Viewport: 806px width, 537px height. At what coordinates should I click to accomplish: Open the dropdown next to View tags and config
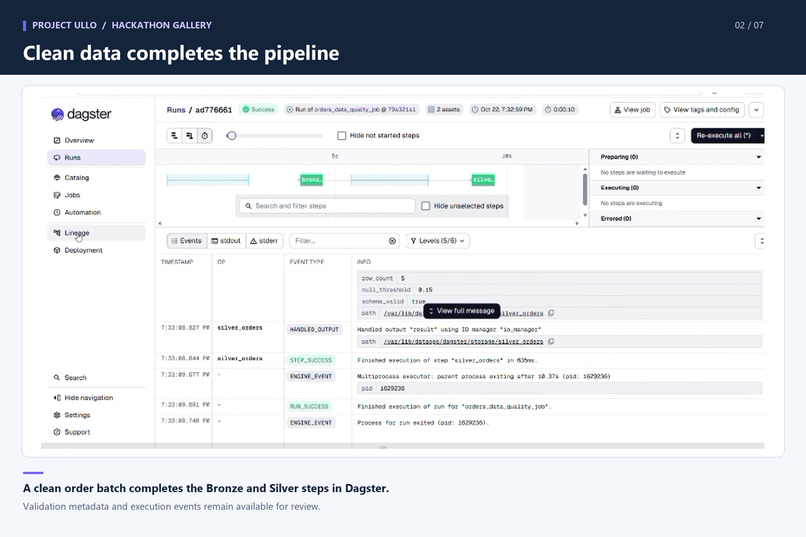pyautogui.click(x=756, y=110)
